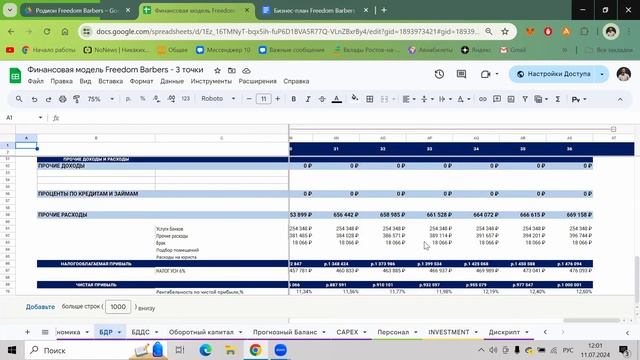This screenshot has height=360, width=640.
Task: Move document with folder icon
Action: click(232, 70)
